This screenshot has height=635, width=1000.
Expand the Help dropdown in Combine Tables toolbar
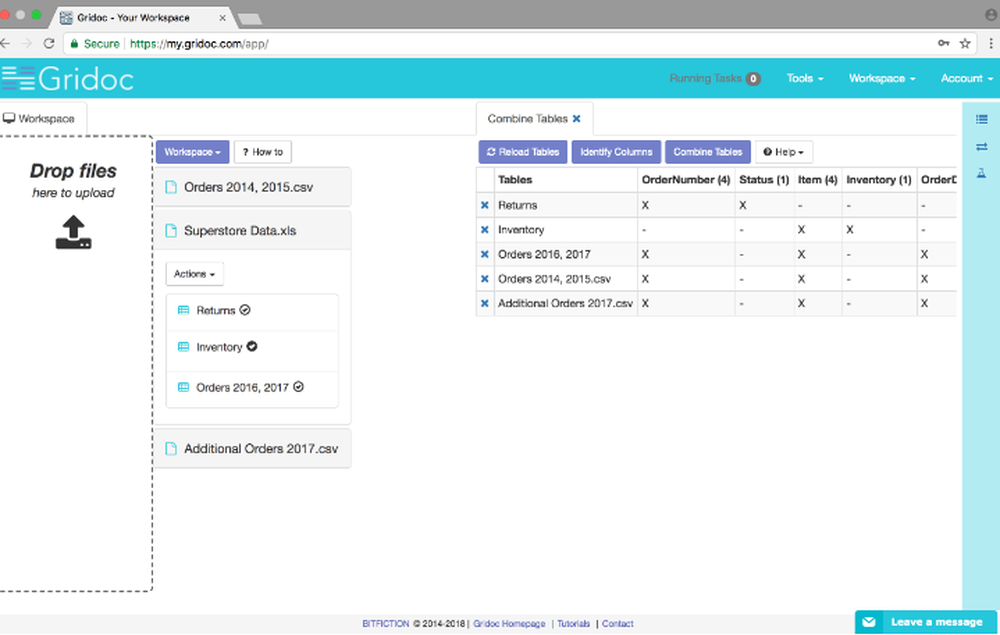pyautogui.click(x=784, y=151)
